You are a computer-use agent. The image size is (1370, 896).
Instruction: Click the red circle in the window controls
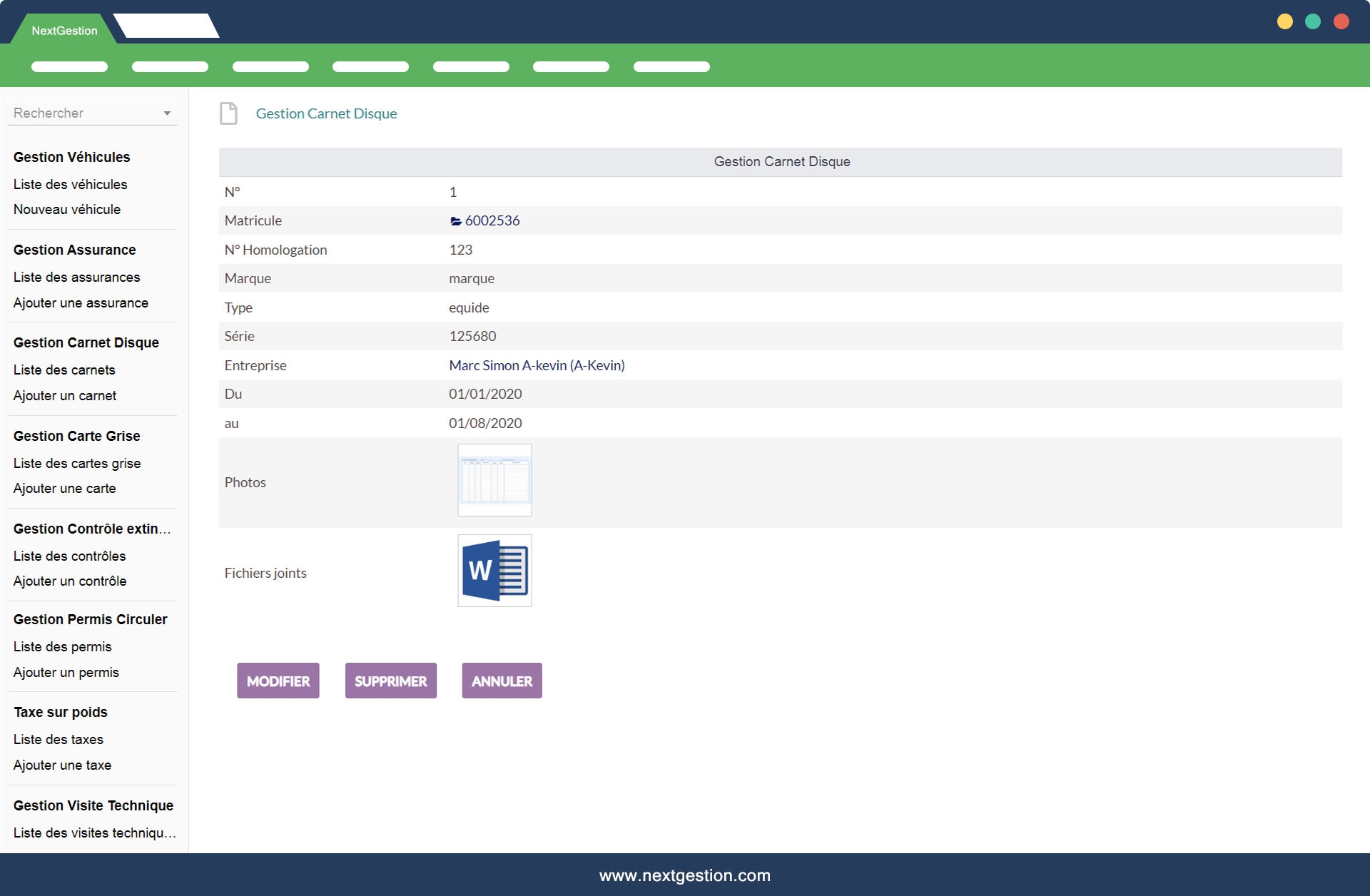pyautogui.click(x=1341, y=21)
